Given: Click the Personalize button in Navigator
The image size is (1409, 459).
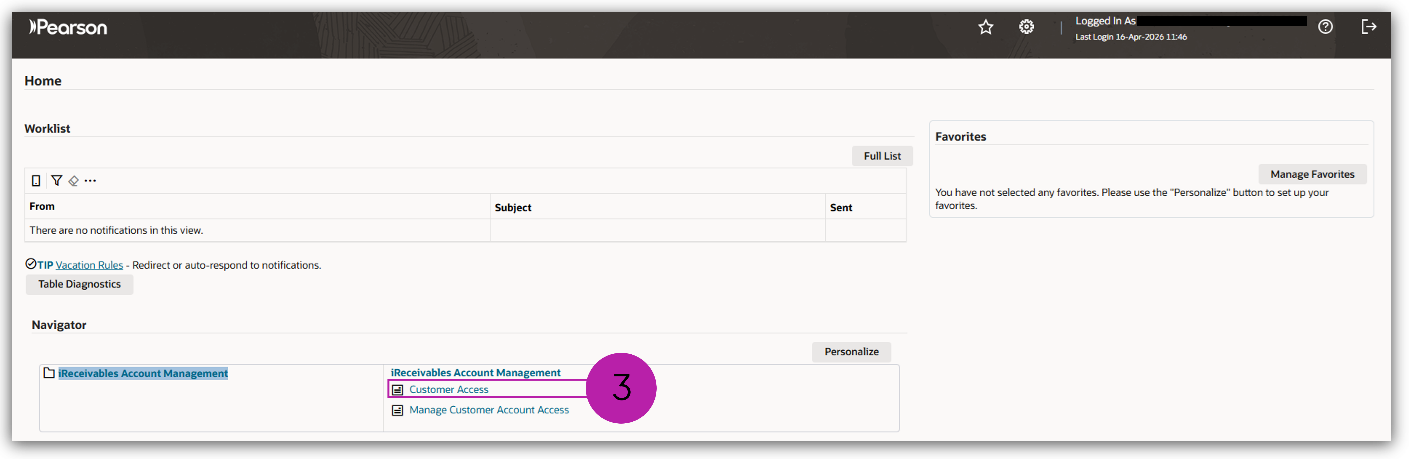Looking at the screenshot, I should coord(851,352).
